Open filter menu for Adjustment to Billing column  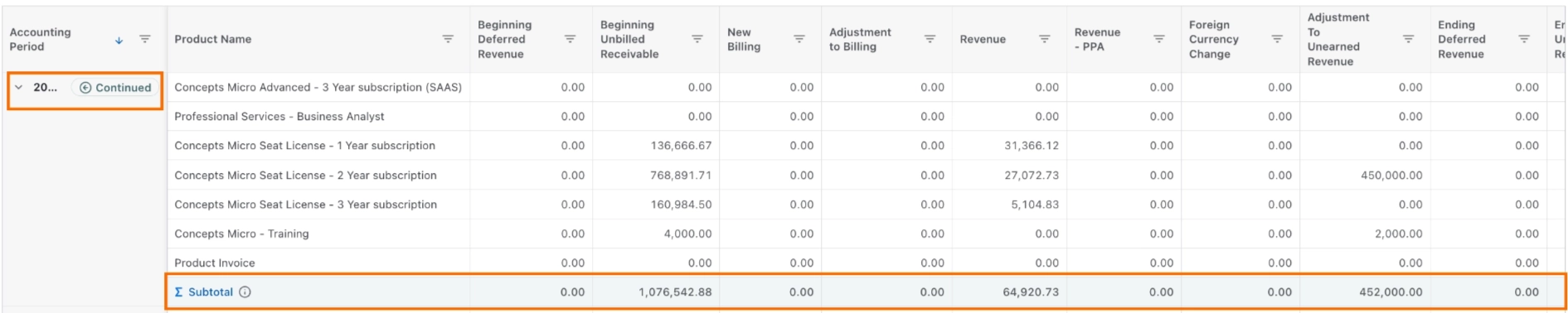click(930, 39)
